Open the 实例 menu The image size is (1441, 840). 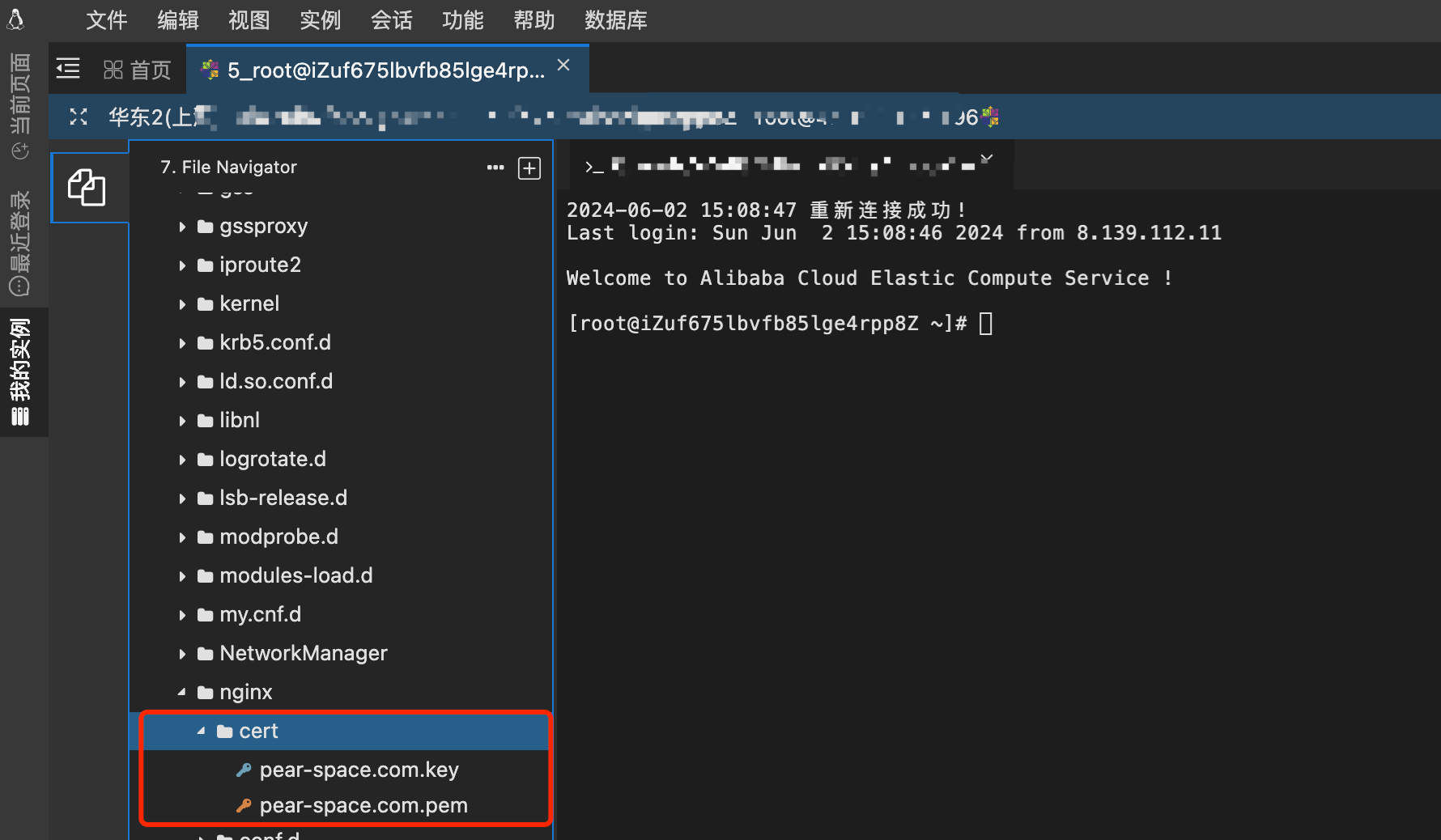(x=321, y=20)
